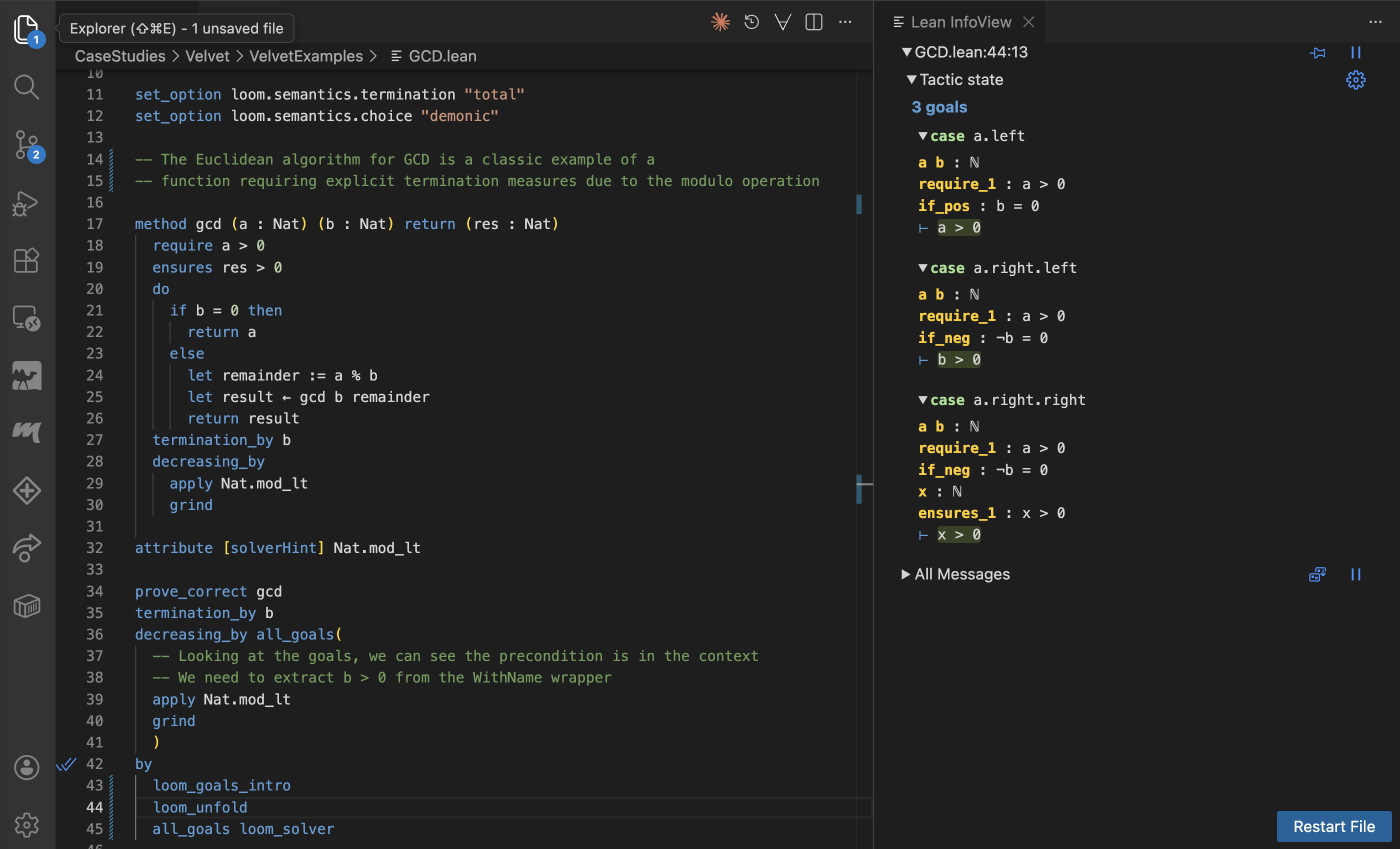This screenshot has height=849, width=1400.
Task: Open the Remote Explorer view
Action: pos(26,318)
